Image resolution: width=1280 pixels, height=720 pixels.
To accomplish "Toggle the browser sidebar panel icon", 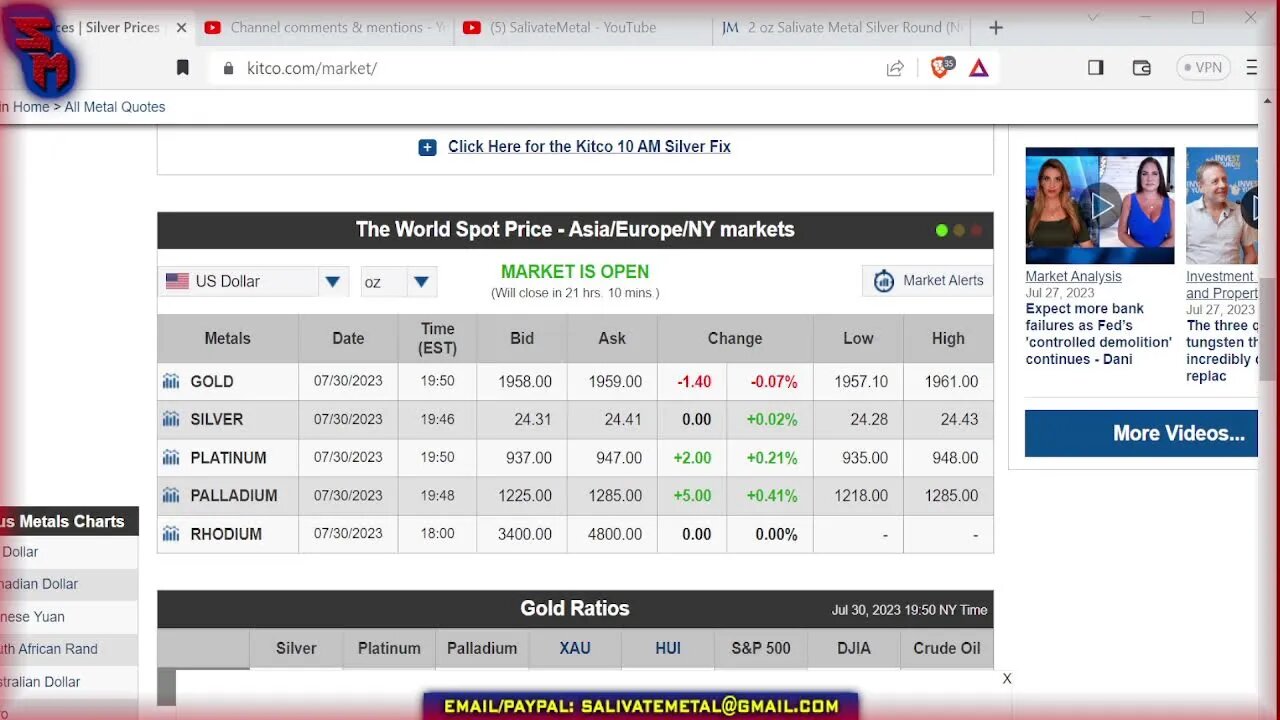I will pos(1096,68).
